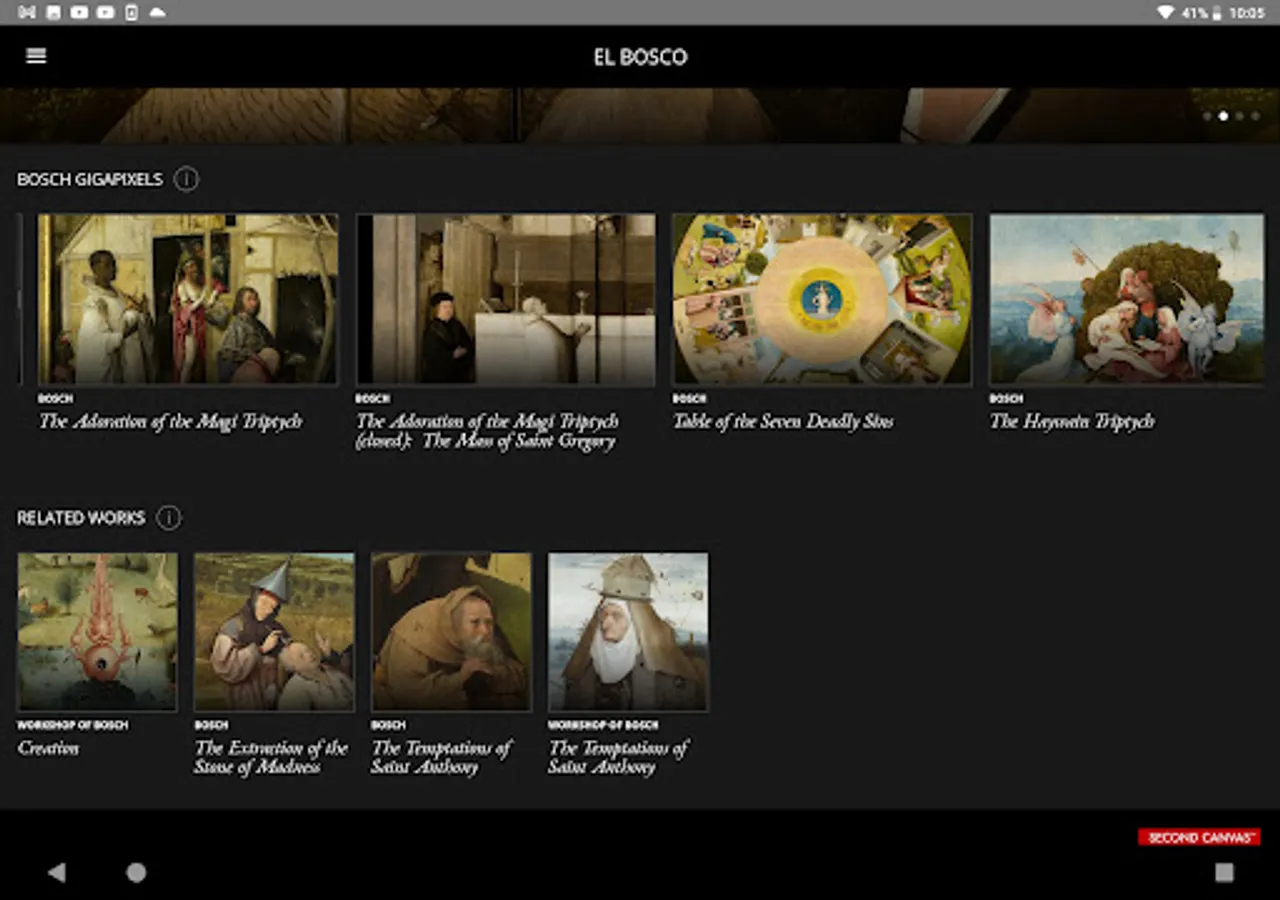This screenshot has height=900, width=1280.
Task: Click the Table of the Seven Deadly Sins title
Action: (783, 422)
